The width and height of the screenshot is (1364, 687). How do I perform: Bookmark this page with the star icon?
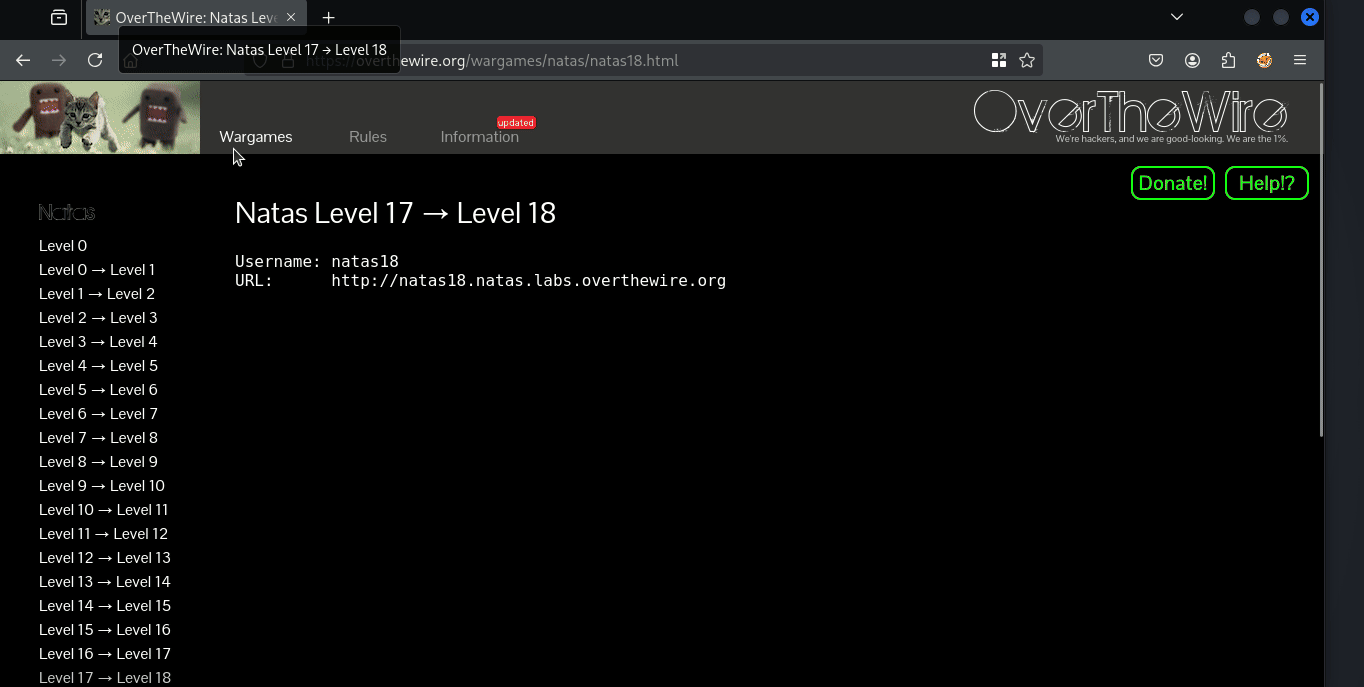coord(1027,60)
